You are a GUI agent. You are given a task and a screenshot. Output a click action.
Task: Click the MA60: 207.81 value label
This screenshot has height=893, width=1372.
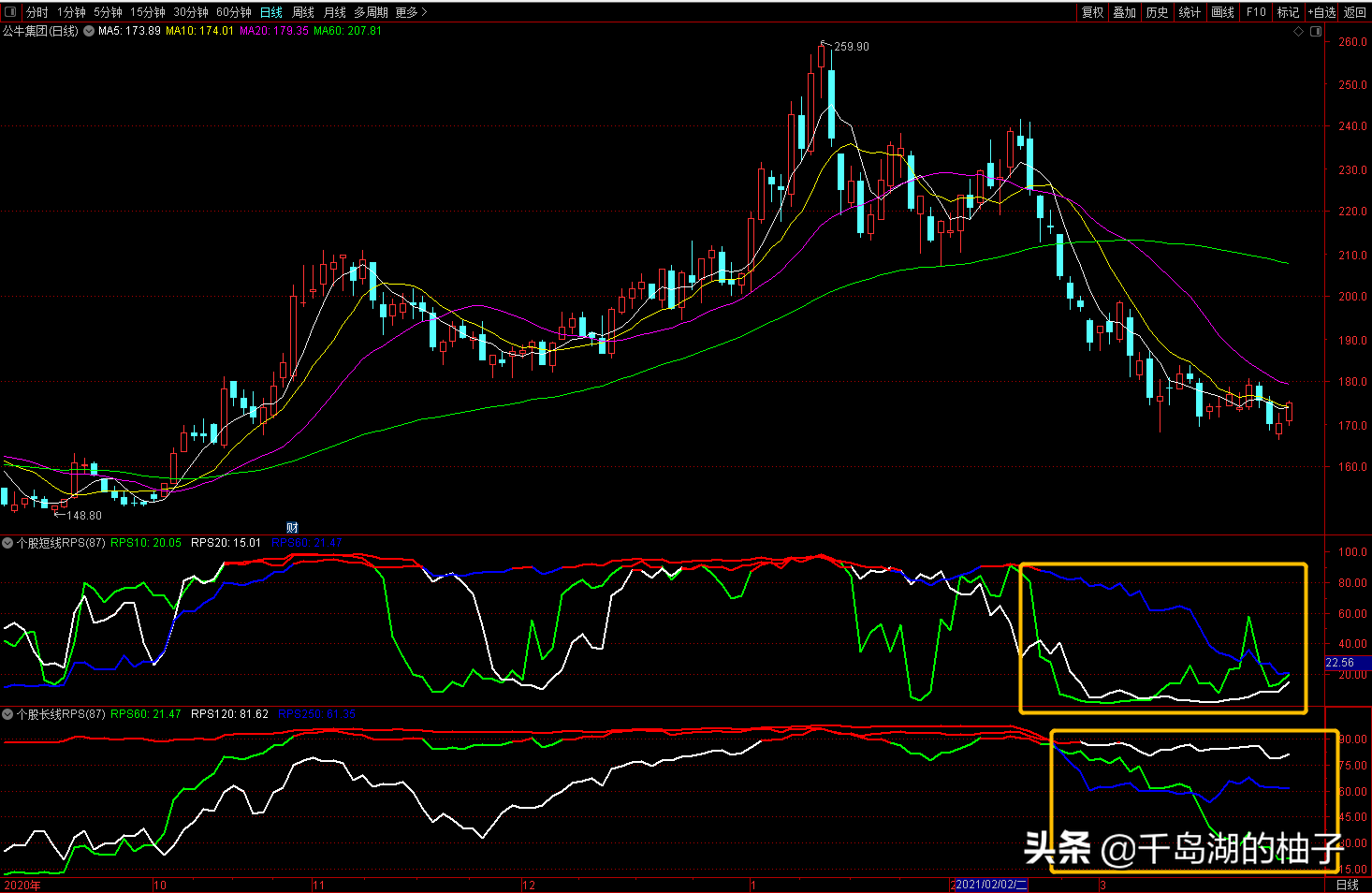tap(347, 31)
